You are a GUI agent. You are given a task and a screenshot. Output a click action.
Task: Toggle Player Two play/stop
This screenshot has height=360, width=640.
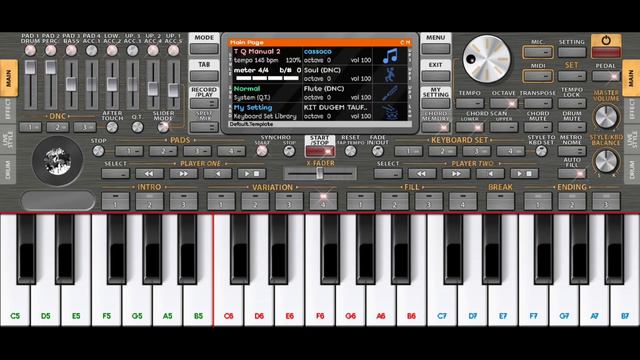[524, 173]
